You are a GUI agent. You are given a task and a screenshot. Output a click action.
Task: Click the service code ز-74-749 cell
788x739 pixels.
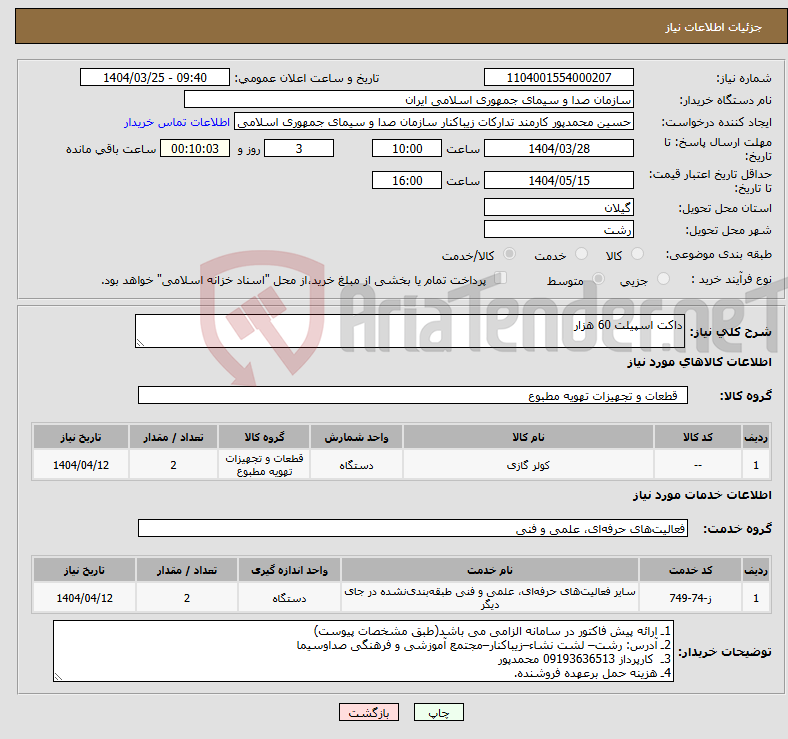691,598
